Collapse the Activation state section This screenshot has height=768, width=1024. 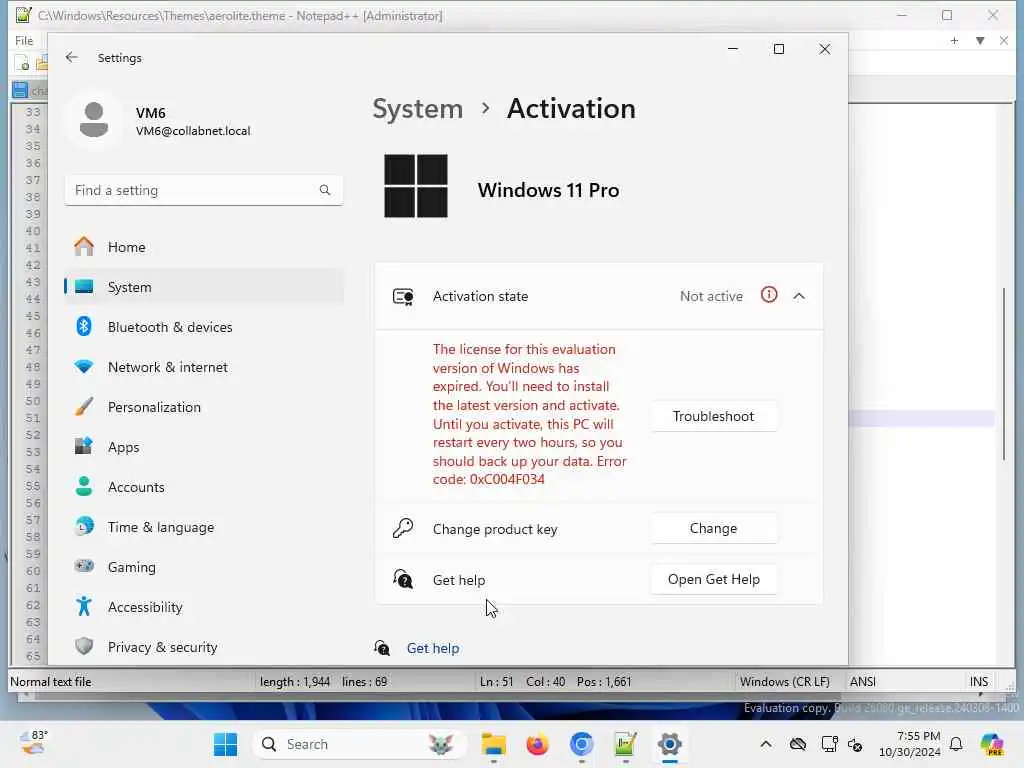click(x=799, y=296)
